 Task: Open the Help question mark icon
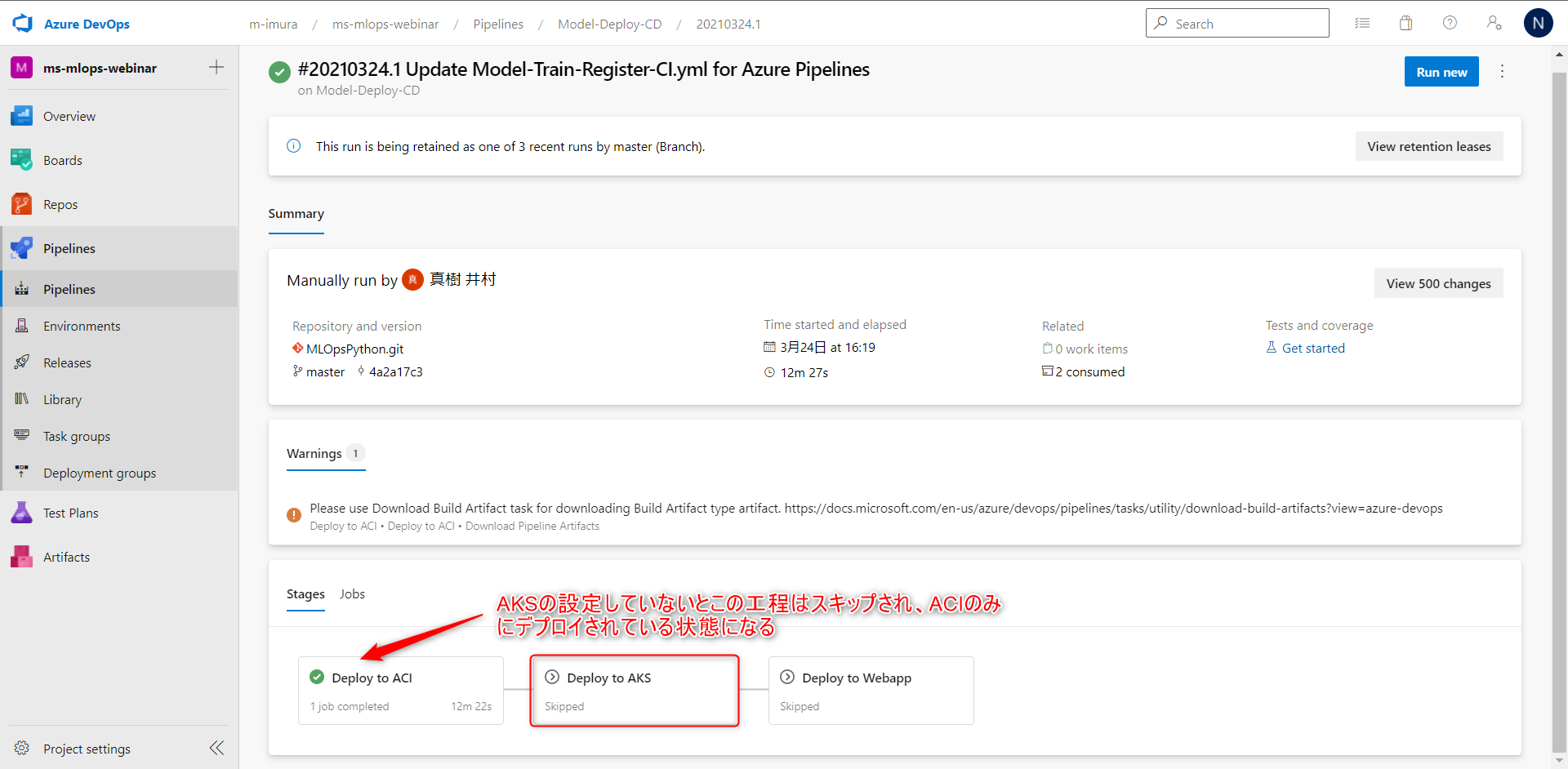(x=1450, y=23)
